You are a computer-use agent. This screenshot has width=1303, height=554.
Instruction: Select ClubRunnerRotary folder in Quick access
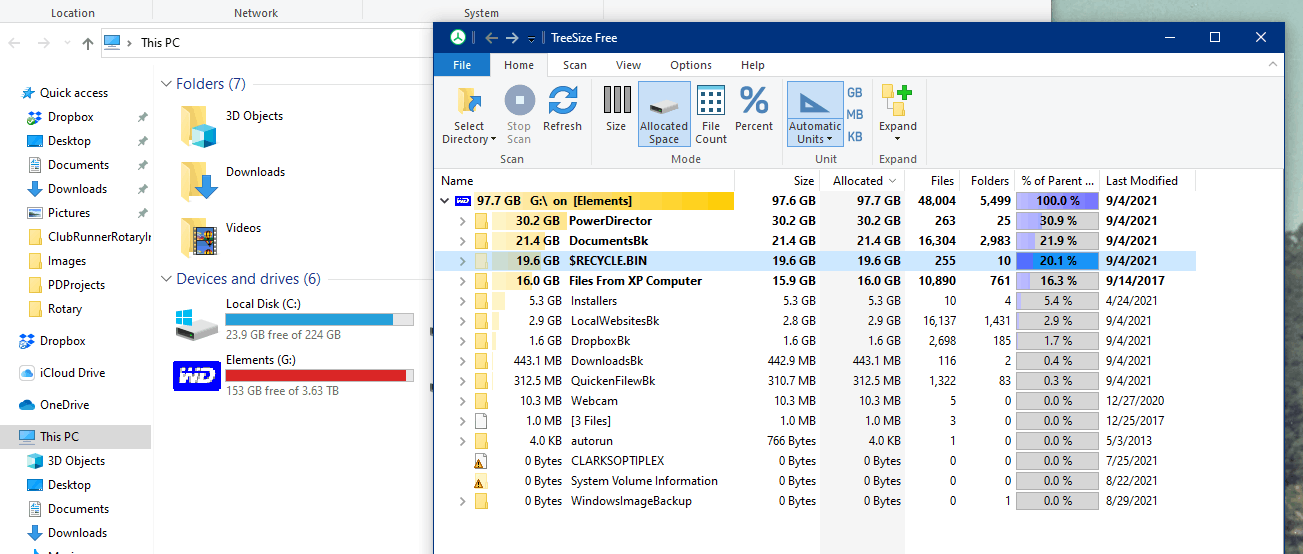(x=99, y=237)
